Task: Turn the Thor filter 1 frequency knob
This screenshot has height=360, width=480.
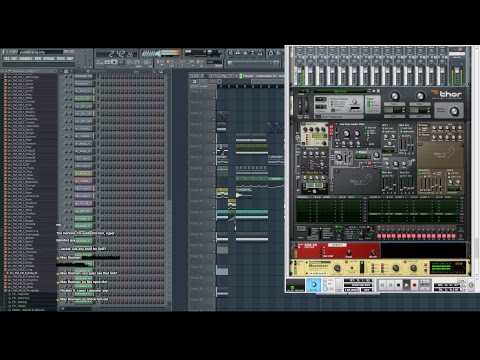Action: pyautogui.click(x=347, y=134)
